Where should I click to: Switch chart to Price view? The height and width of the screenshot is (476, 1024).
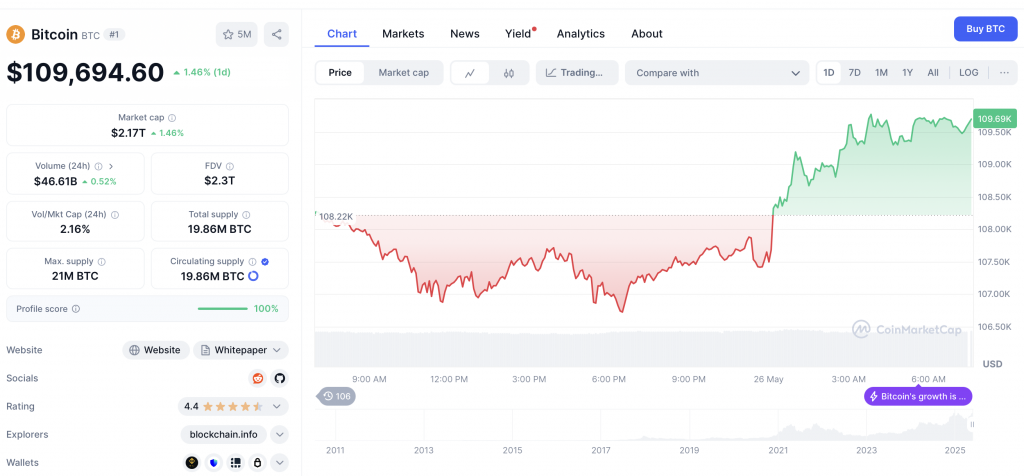(340, 73)
